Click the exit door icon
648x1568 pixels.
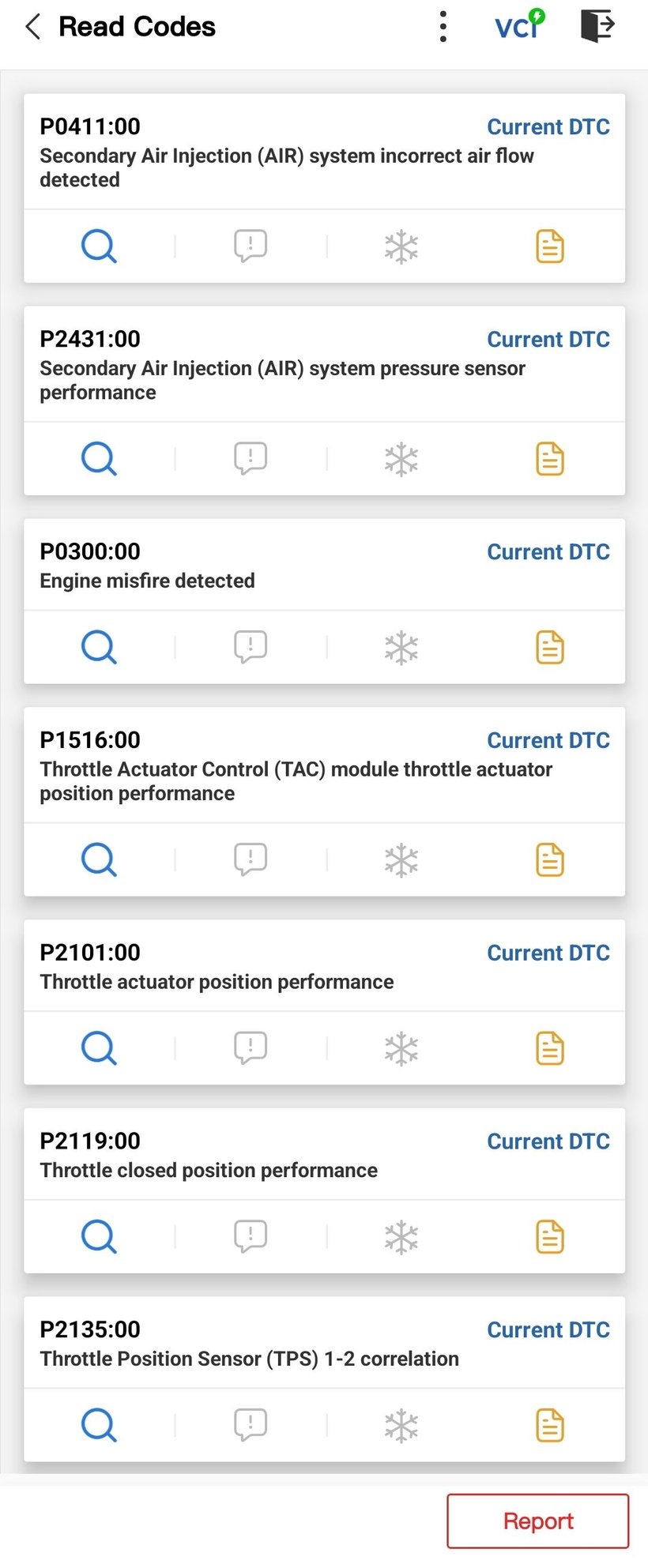(x=597, y=26)
